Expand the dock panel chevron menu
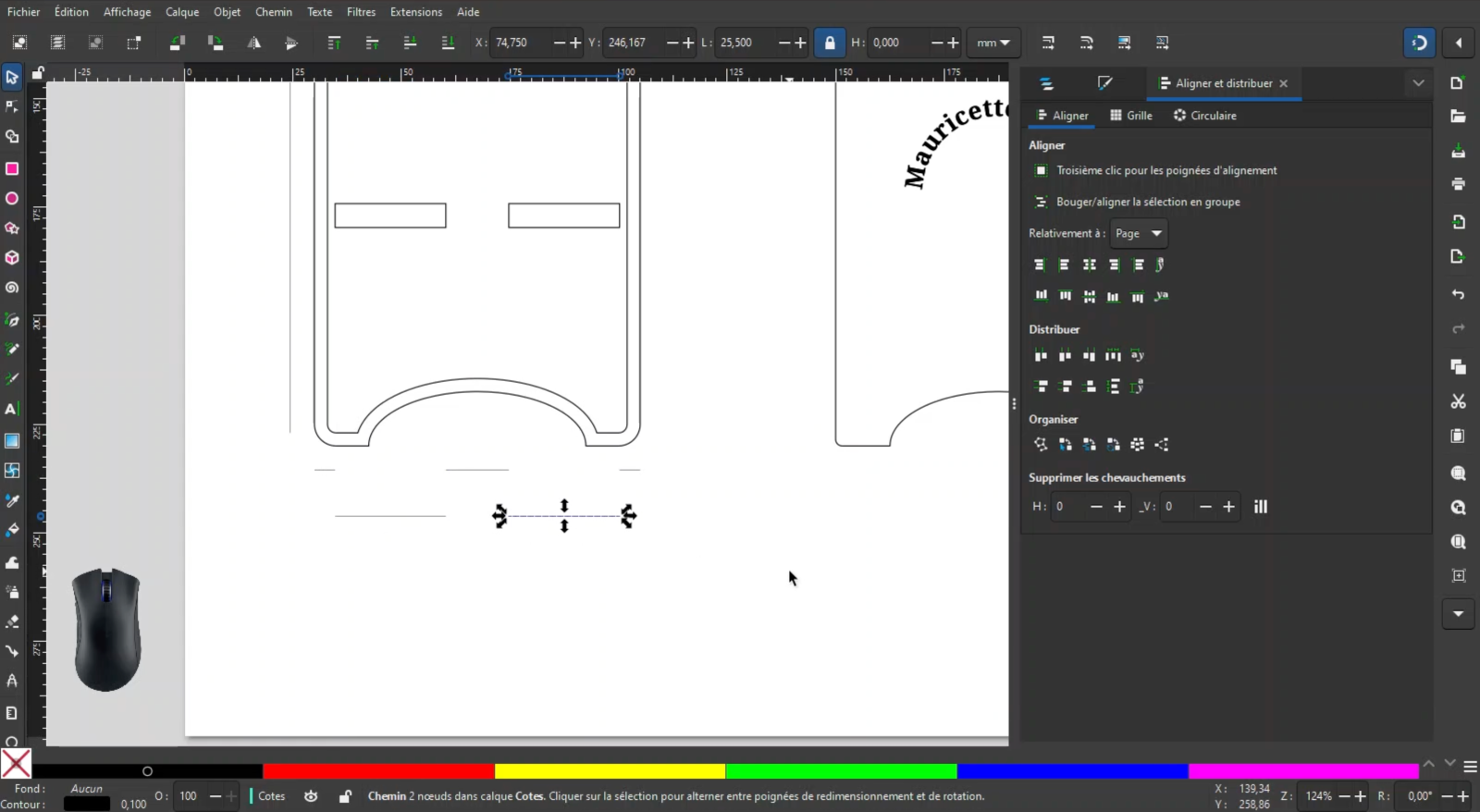1480x812 pixels. pos(1418,83)
